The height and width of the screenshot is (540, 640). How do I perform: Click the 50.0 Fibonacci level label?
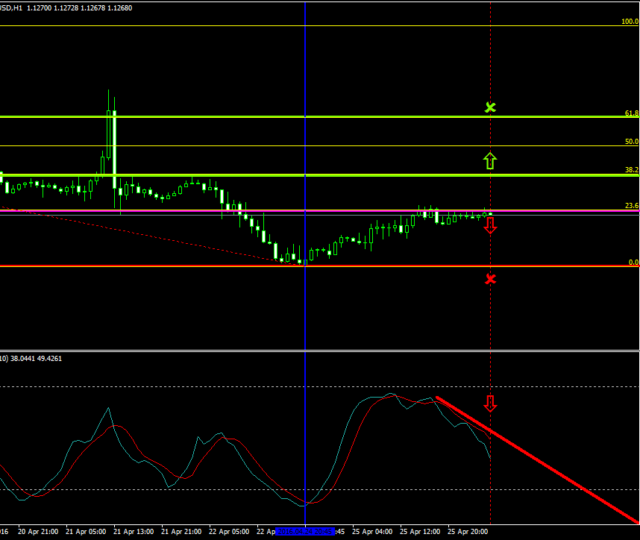click(x=630, y=142)
